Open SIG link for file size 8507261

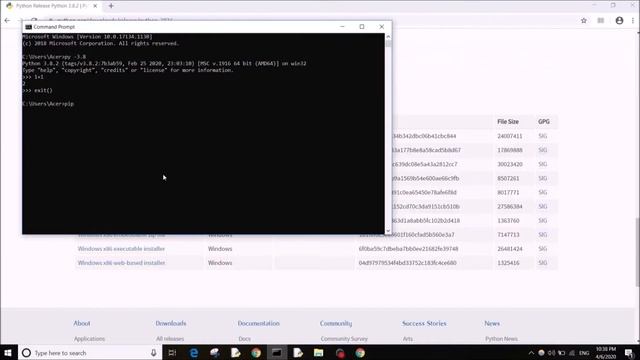(542, 178)
